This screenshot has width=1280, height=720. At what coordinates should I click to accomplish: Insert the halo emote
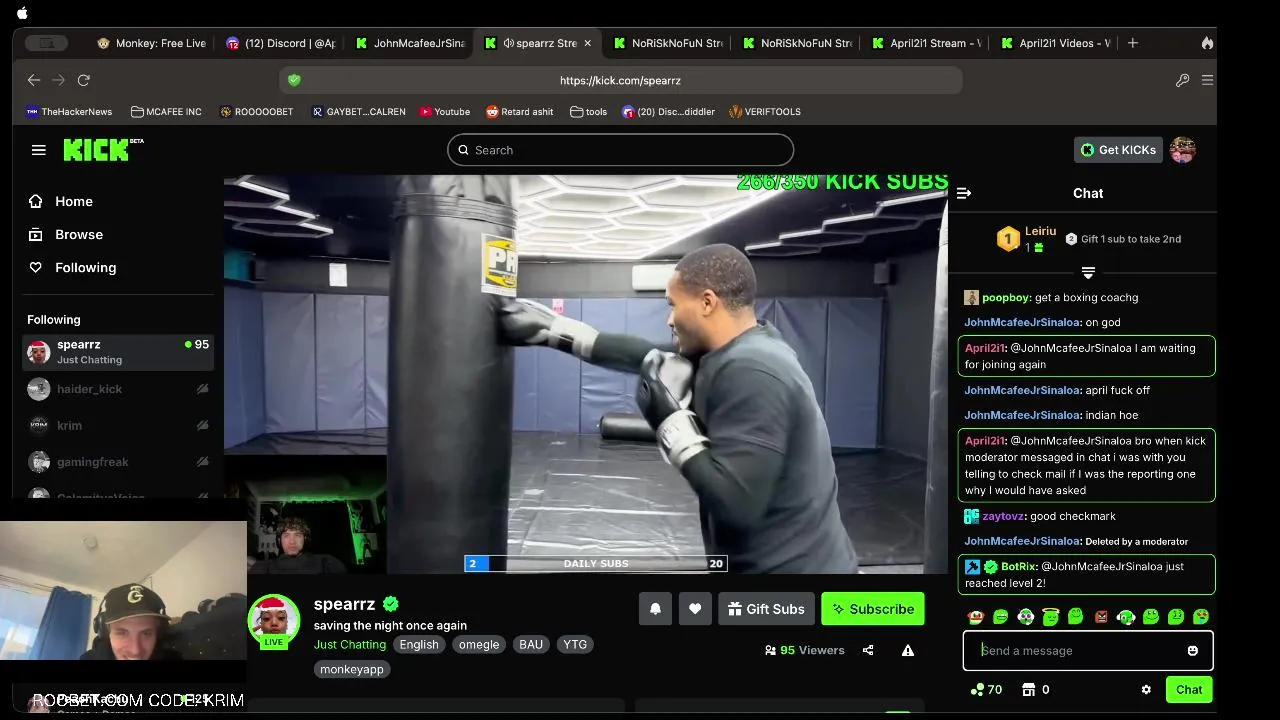1051,617
